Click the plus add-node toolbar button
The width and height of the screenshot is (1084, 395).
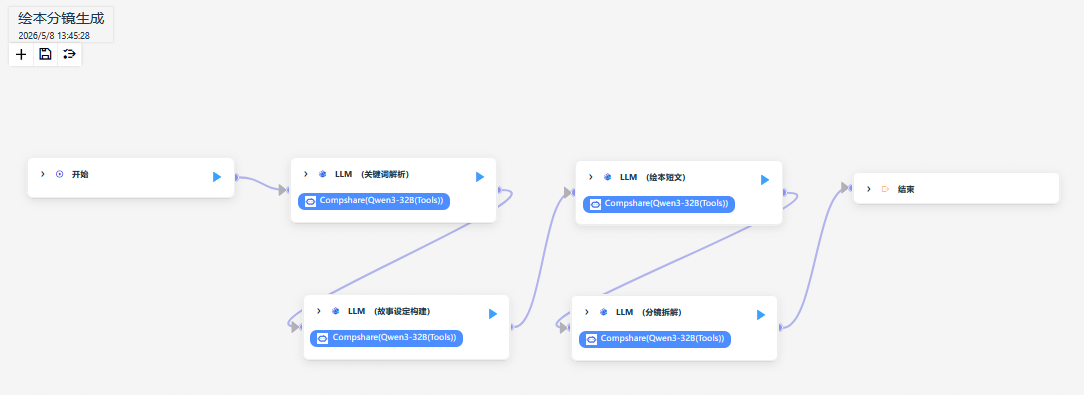(x=21, y=54)
